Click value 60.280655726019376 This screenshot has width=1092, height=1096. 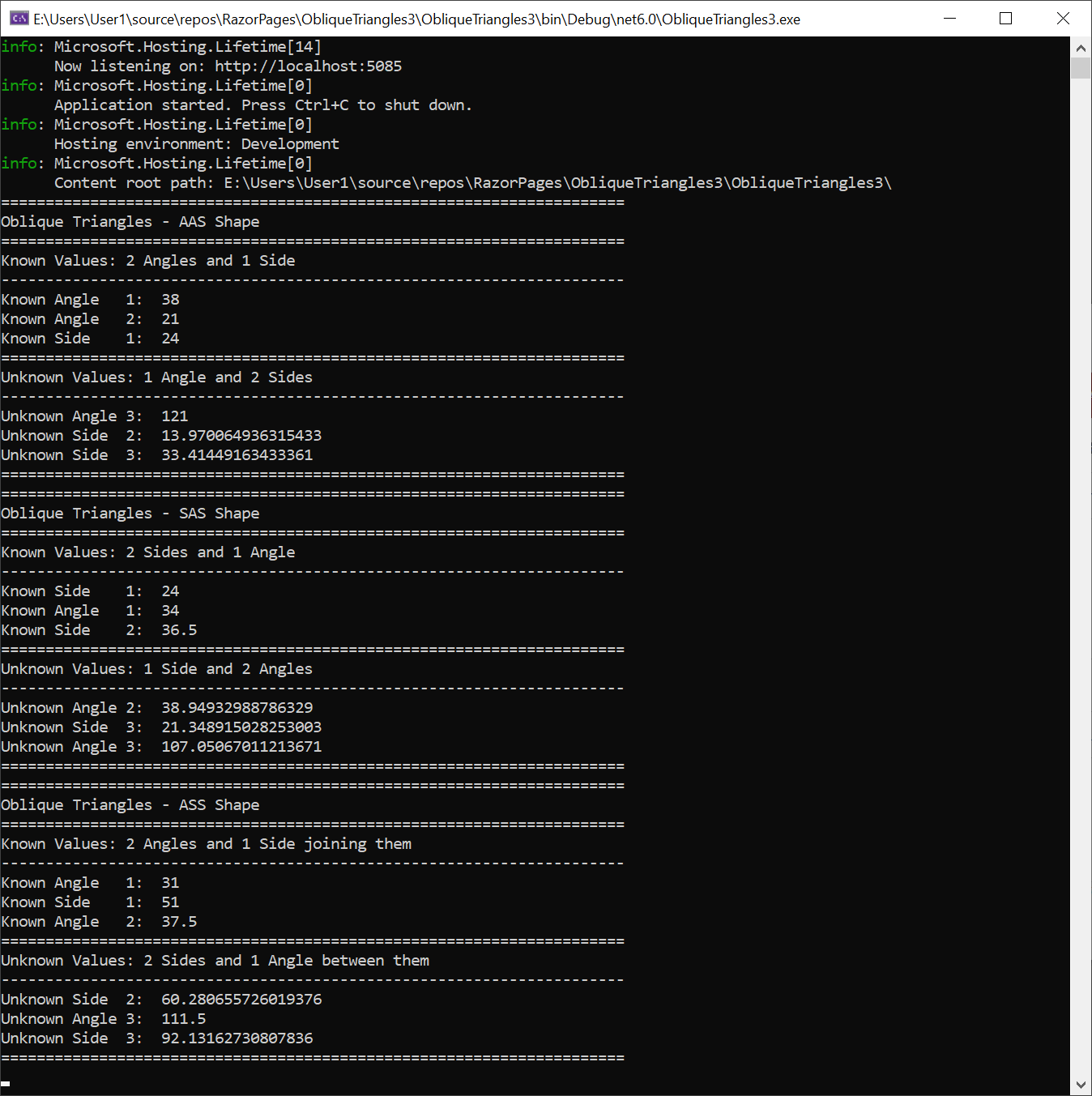(241, 1000)
